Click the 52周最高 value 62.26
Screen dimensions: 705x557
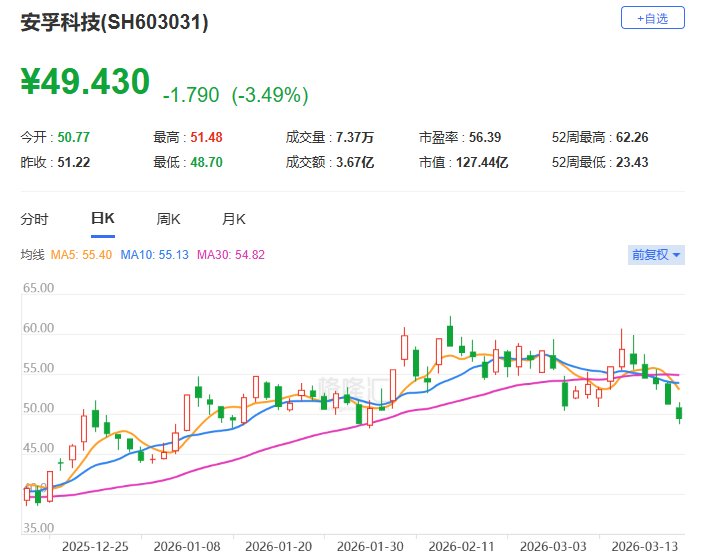pyautogui.click(x=632, y=137)
